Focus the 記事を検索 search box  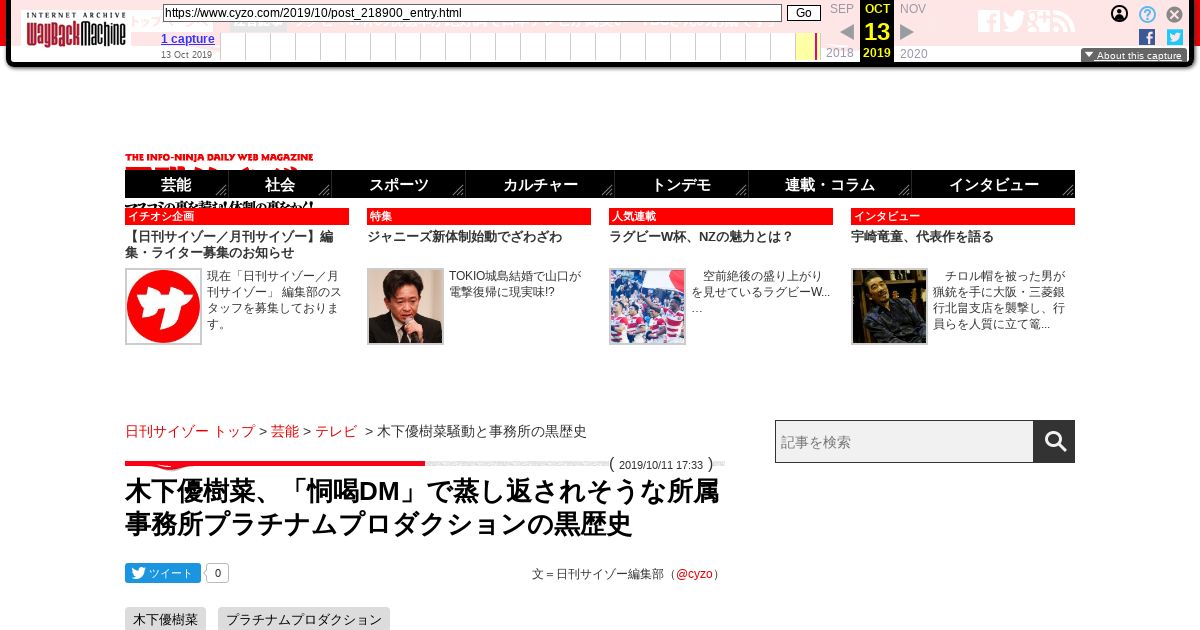[904, 441]
